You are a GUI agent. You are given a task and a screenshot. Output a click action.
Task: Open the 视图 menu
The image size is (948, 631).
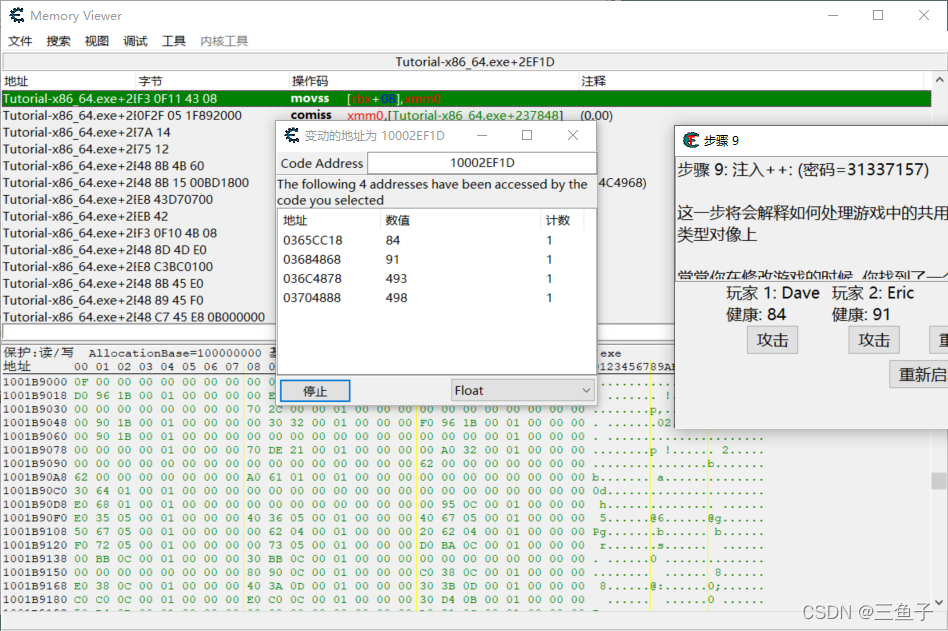point(97,40)
